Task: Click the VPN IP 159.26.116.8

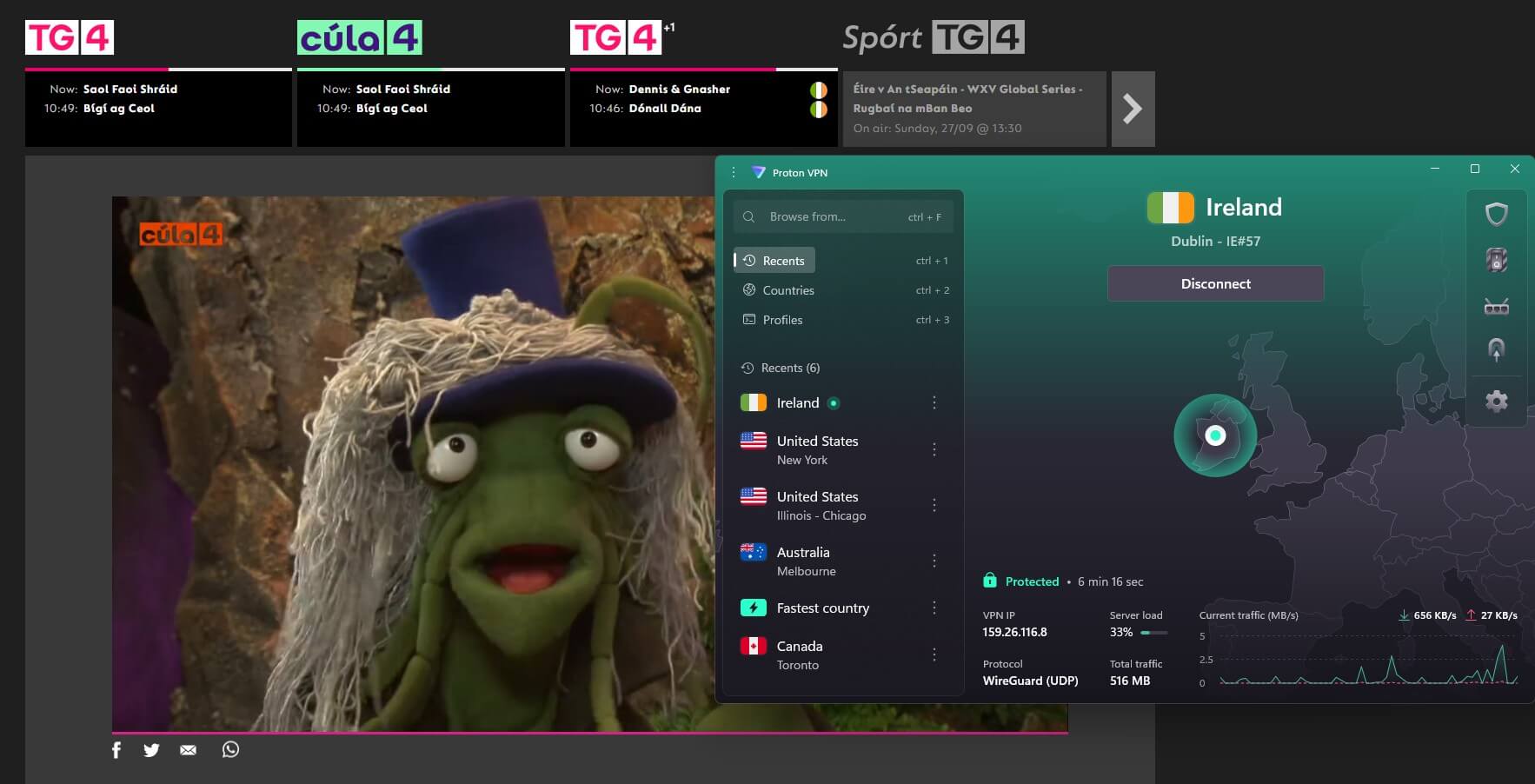Action: tap(1014, 632)
